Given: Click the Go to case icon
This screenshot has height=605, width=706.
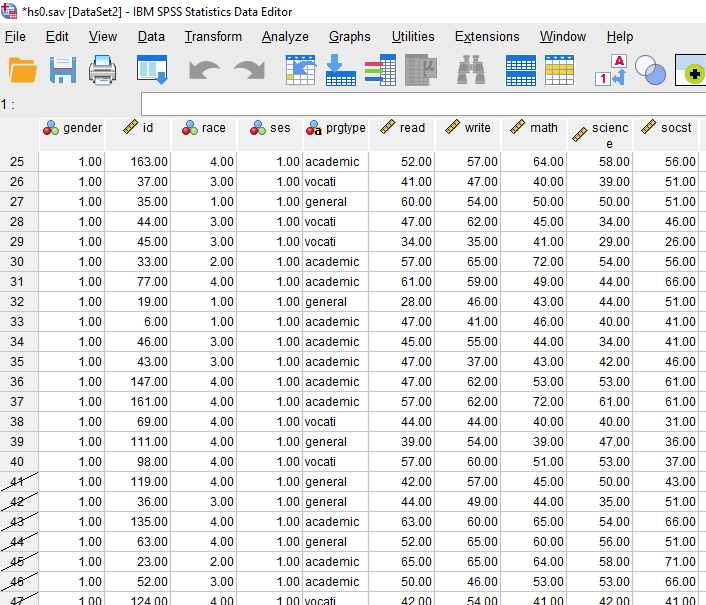Looking at the screenshot, I should click(x=300, y=70).
